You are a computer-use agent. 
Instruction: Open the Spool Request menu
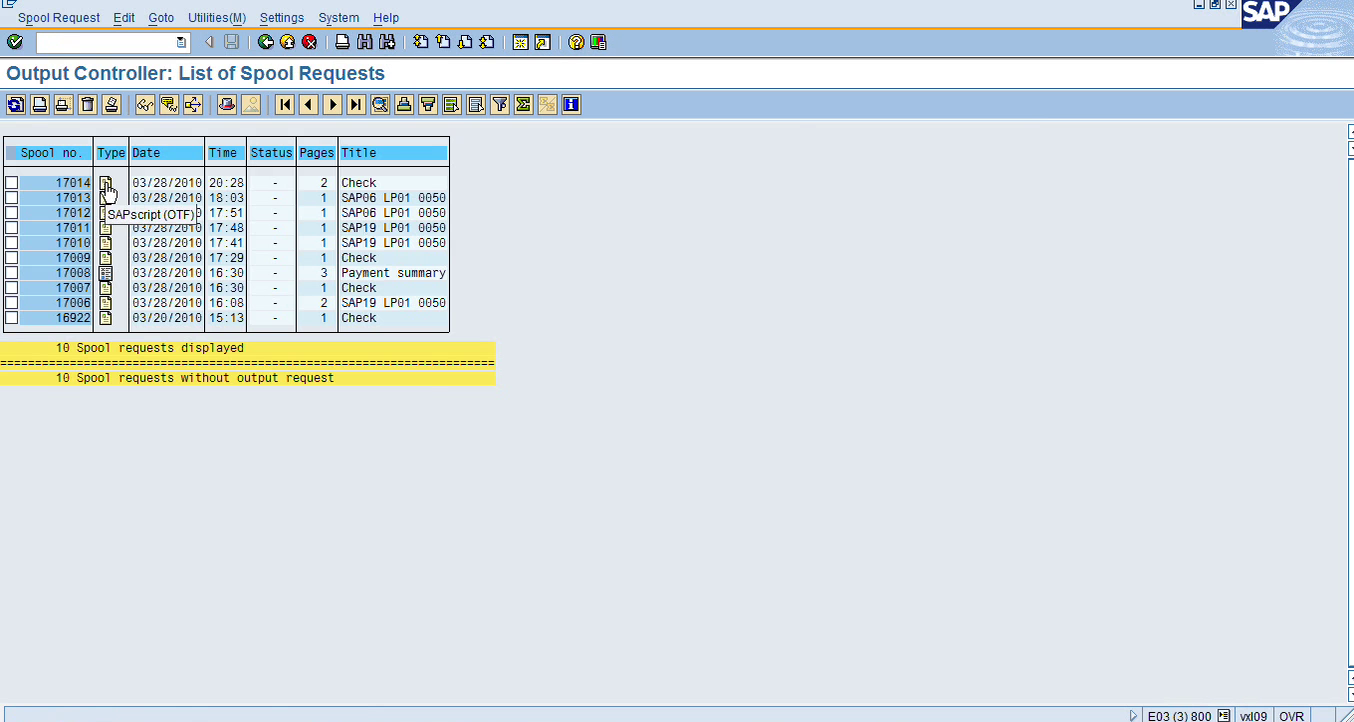click(59, 18)
